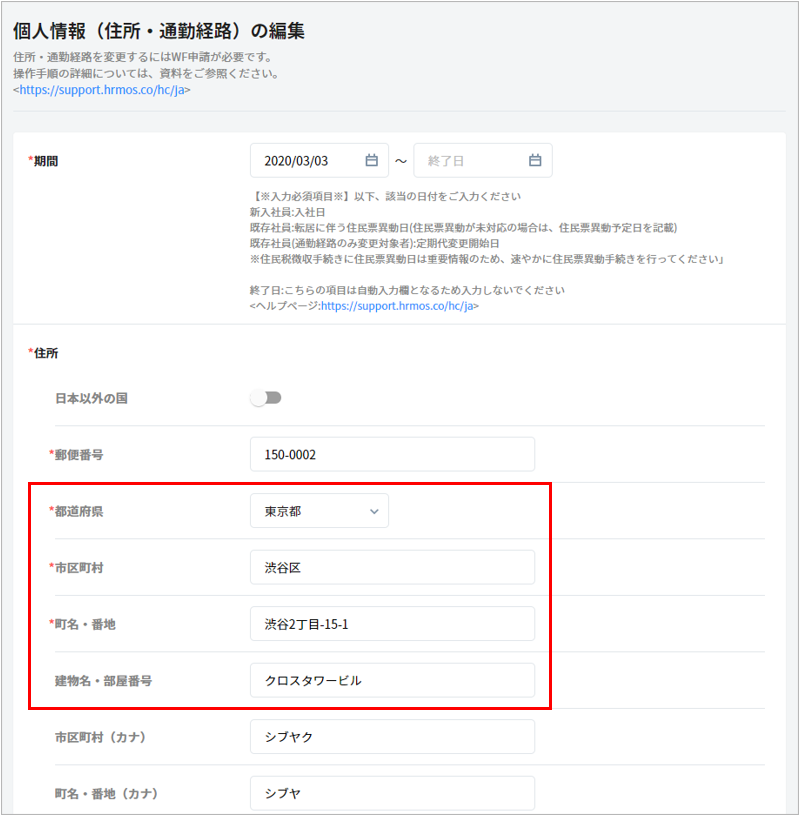
Task: Open the support link under the page title
Action: click(102, 90)
